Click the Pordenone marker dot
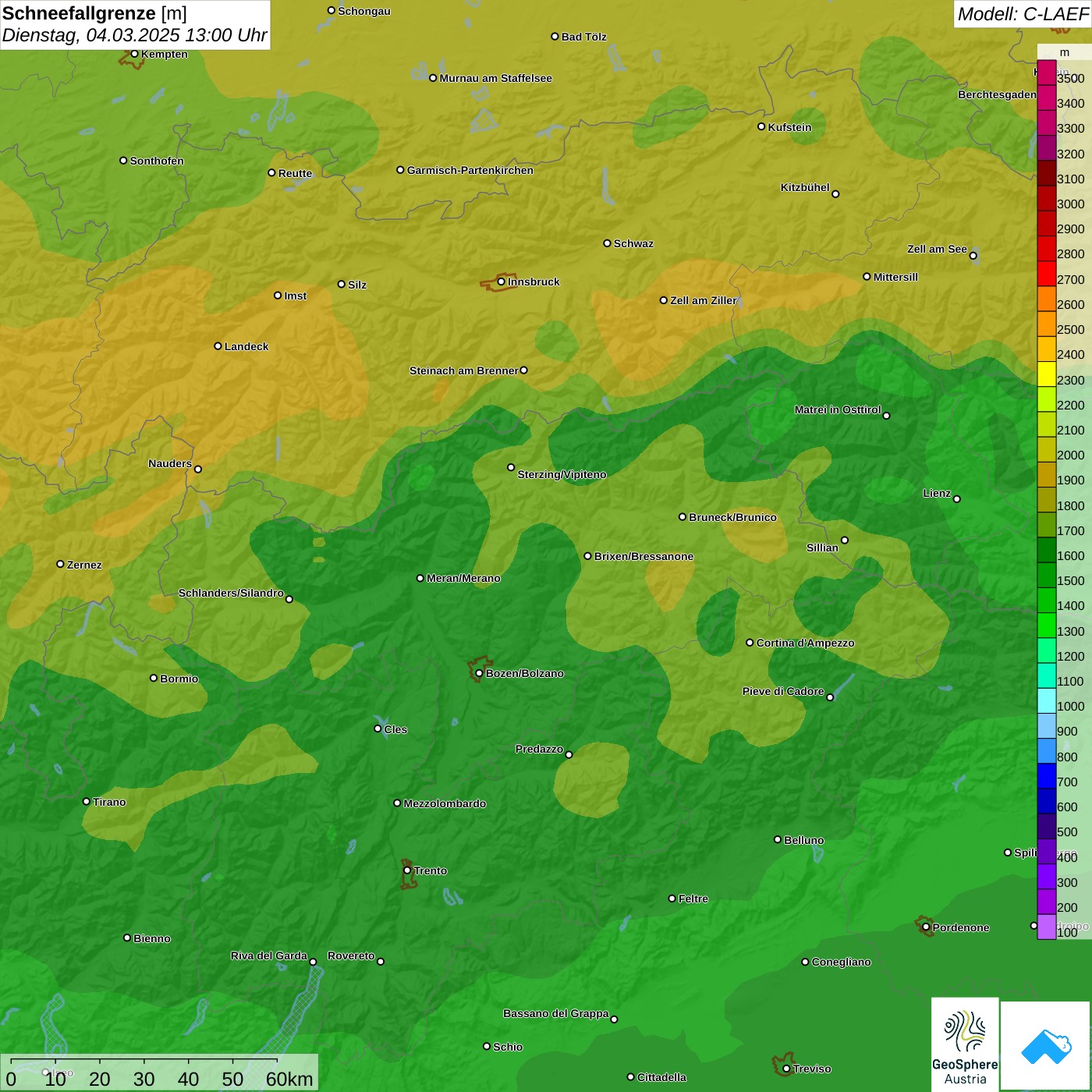Viewport: 1092px width, 1092px height. pos(927,927)
